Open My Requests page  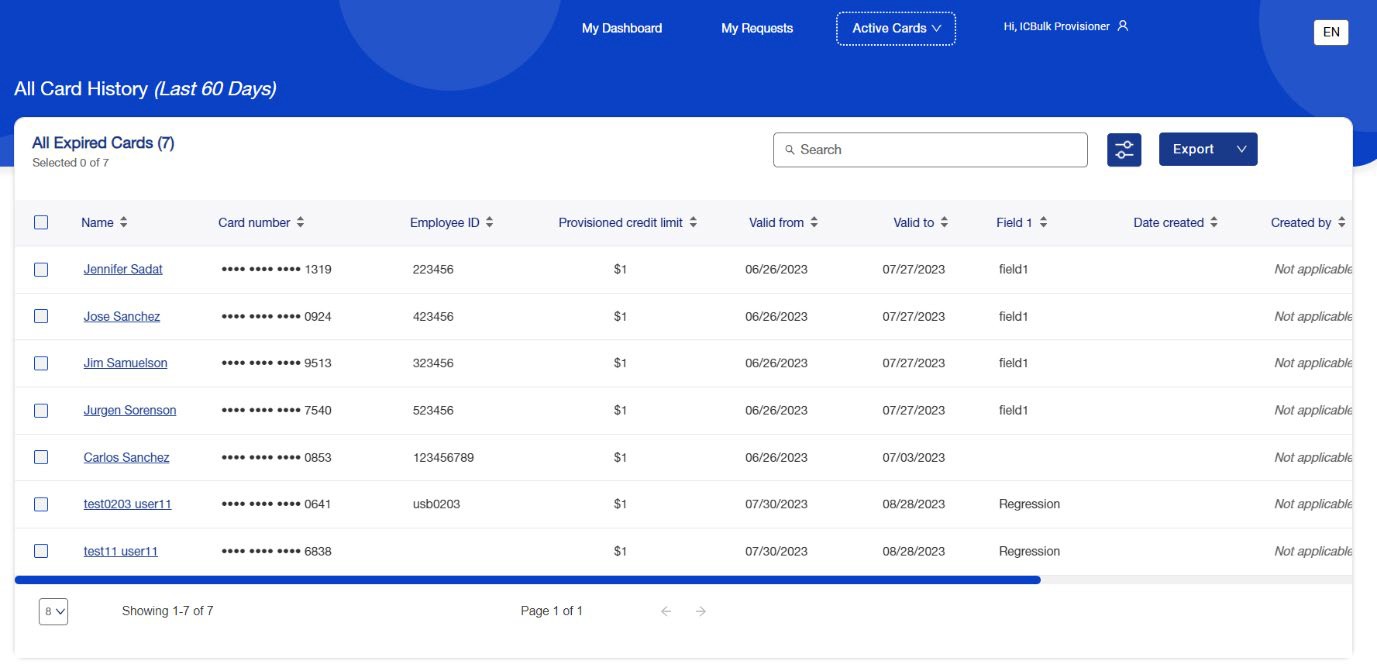[x=757, y=29]
